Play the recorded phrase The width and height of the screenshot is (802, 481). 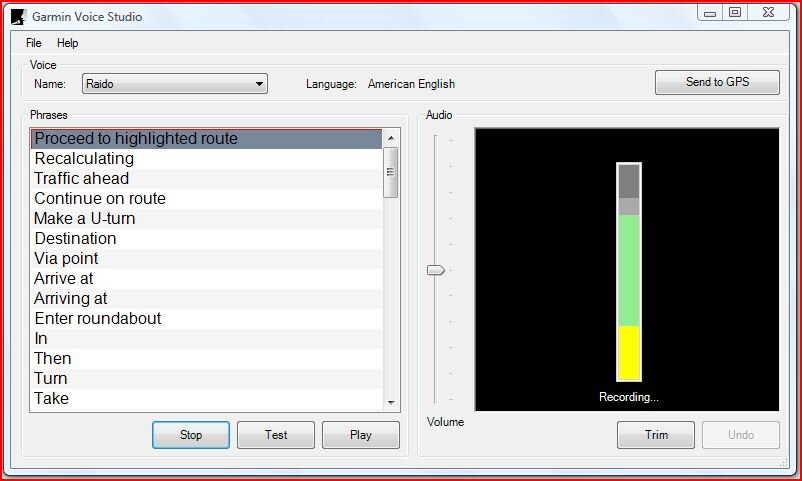[361, 435]
